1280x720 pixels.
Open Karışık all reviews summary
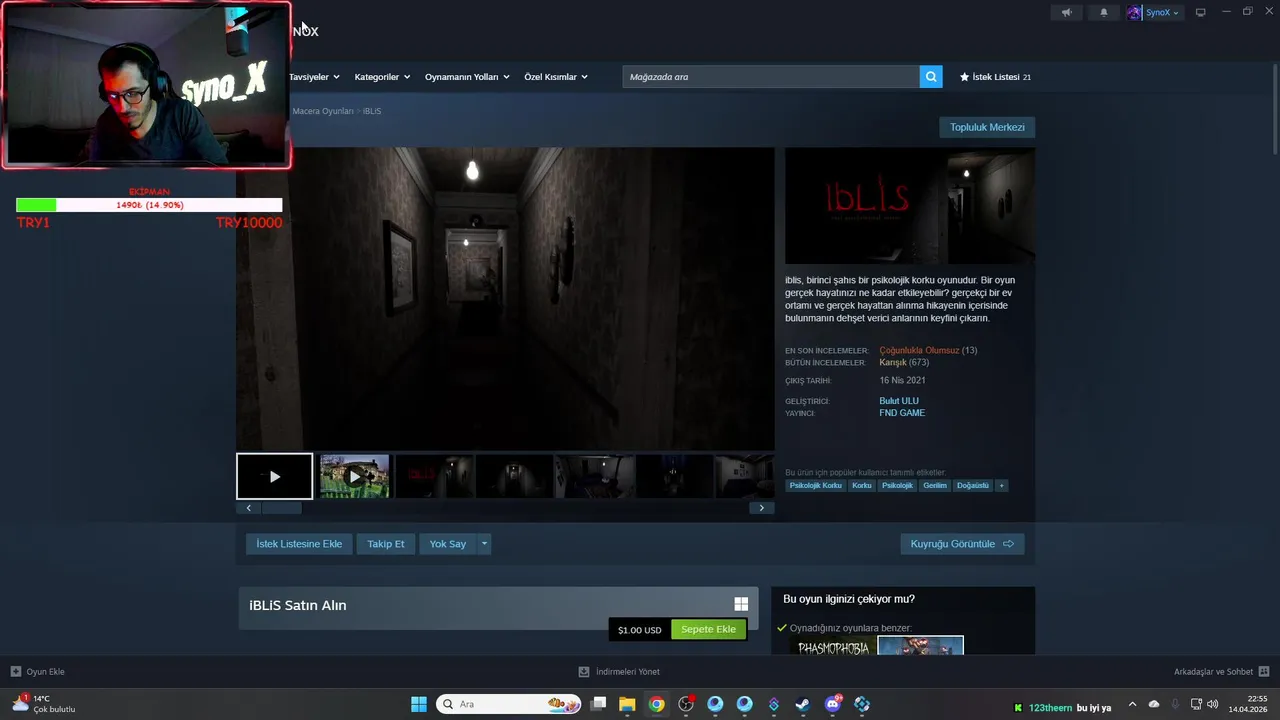[893, 363]
